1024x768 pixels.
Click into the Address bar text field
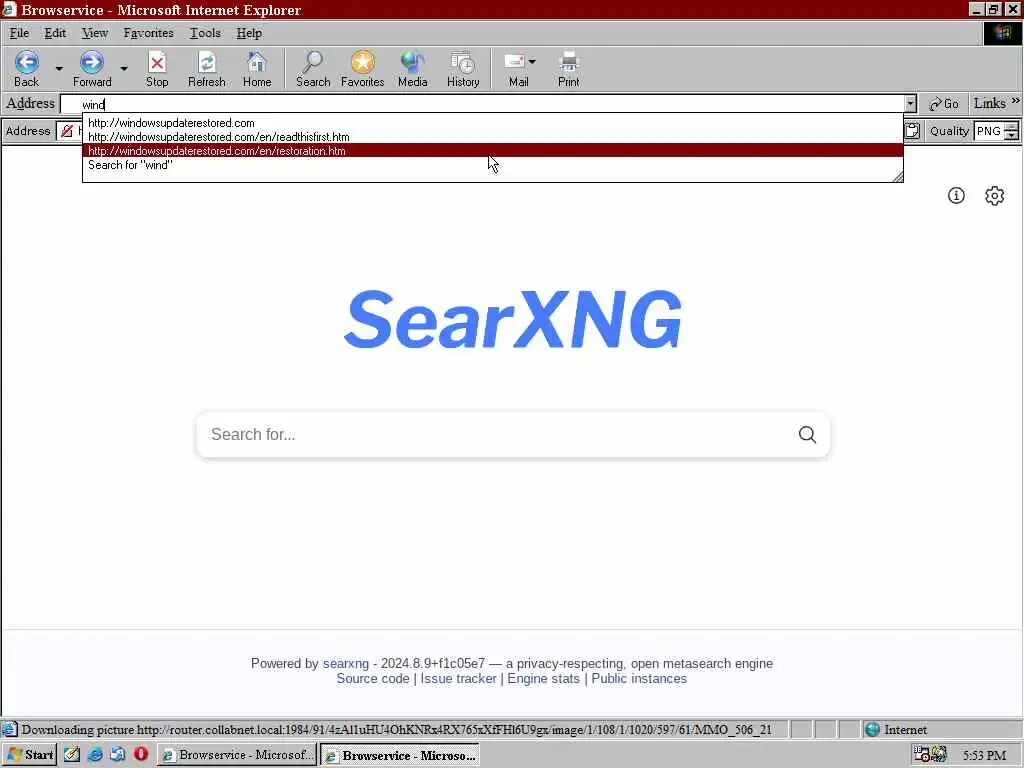pos(482,104)
